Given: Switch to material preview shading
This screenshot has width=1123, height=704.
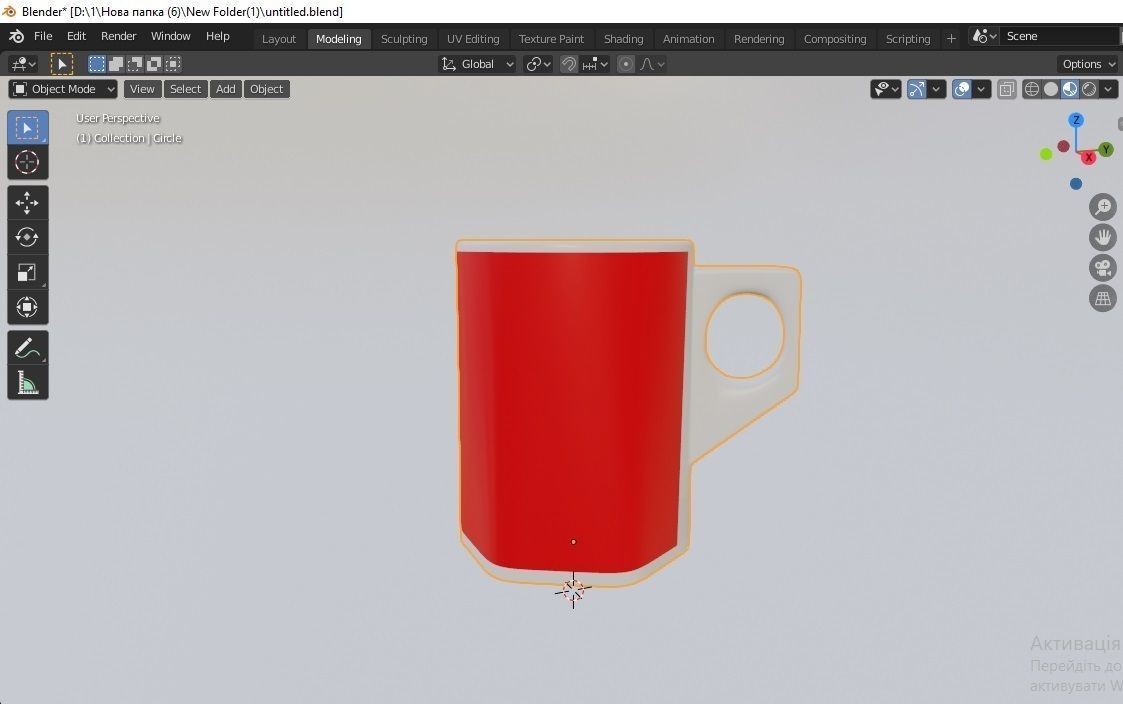Looking at the screenshot, I should pos(1069,89).
